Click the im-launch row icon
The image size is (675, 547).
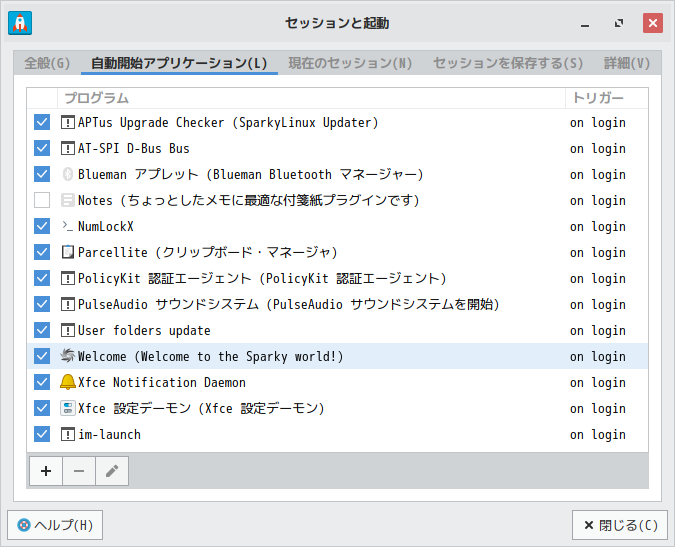[x=68, y=434]
